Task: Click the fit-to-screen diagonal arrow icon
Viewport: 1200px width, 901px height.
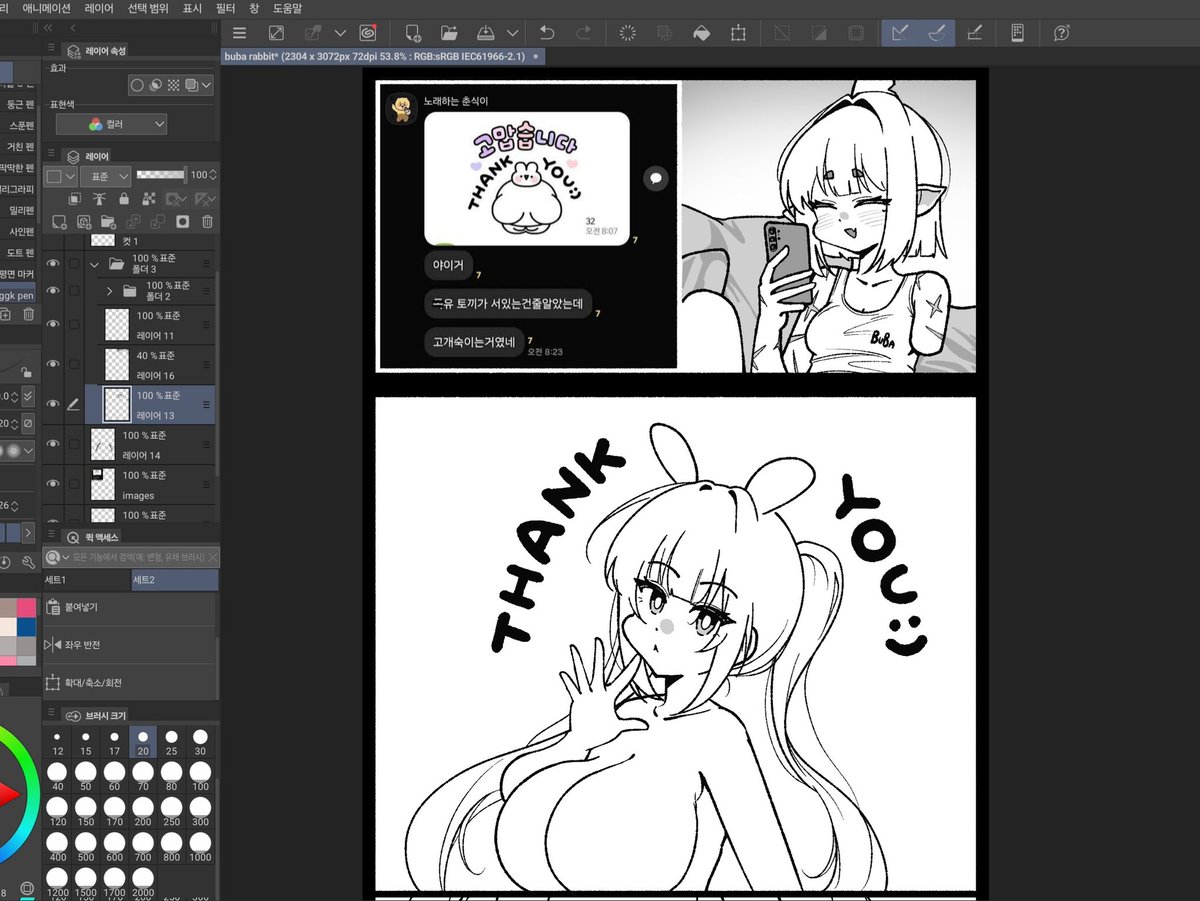Action: click(x=276, y=33)
